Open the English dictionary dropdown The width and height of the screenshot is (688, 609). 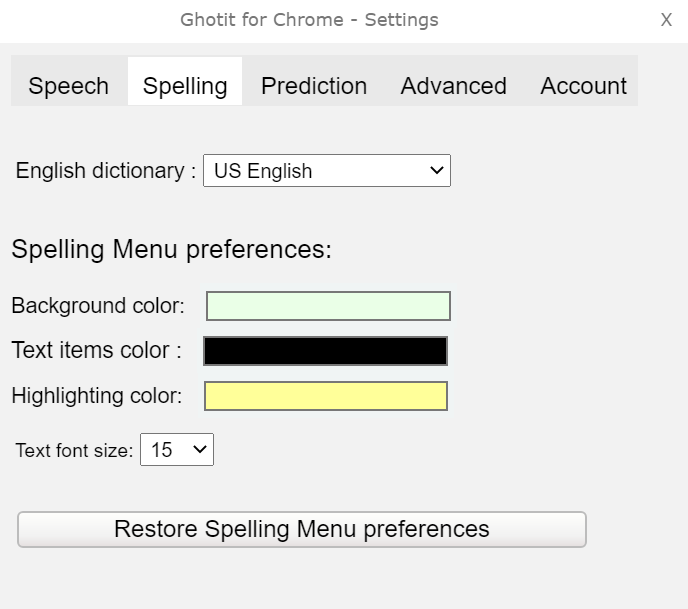pos(327,170)
